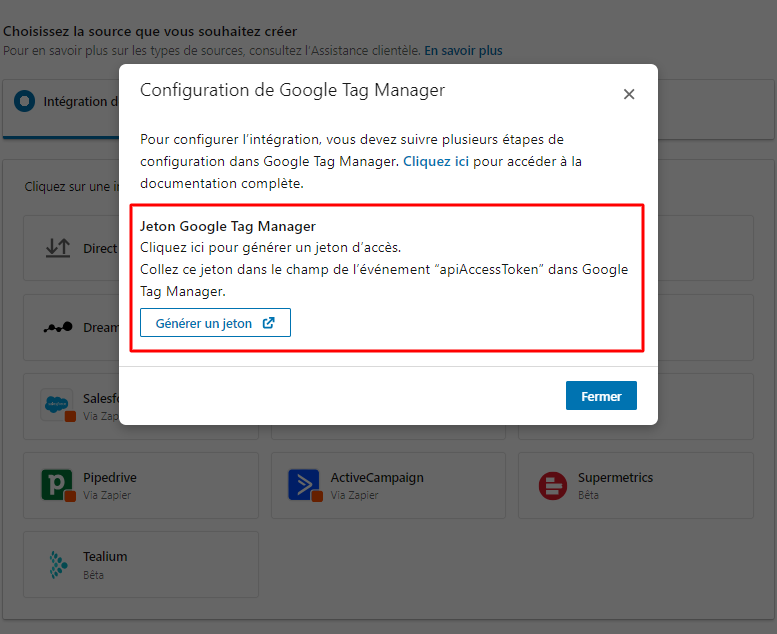
Task: Select the ActiveCampaign source name
Action: pos(377,477)
